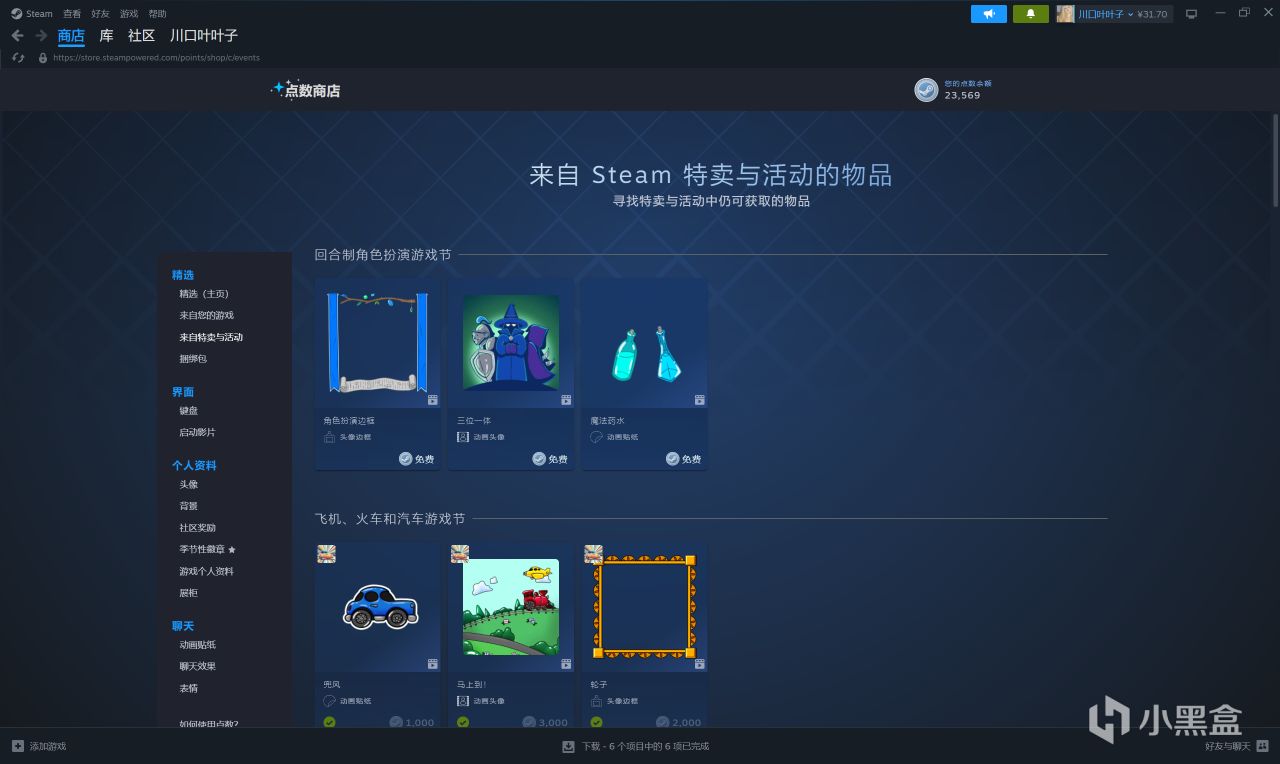
Task: Open the 查看 menu
Action: click(72, 14)
